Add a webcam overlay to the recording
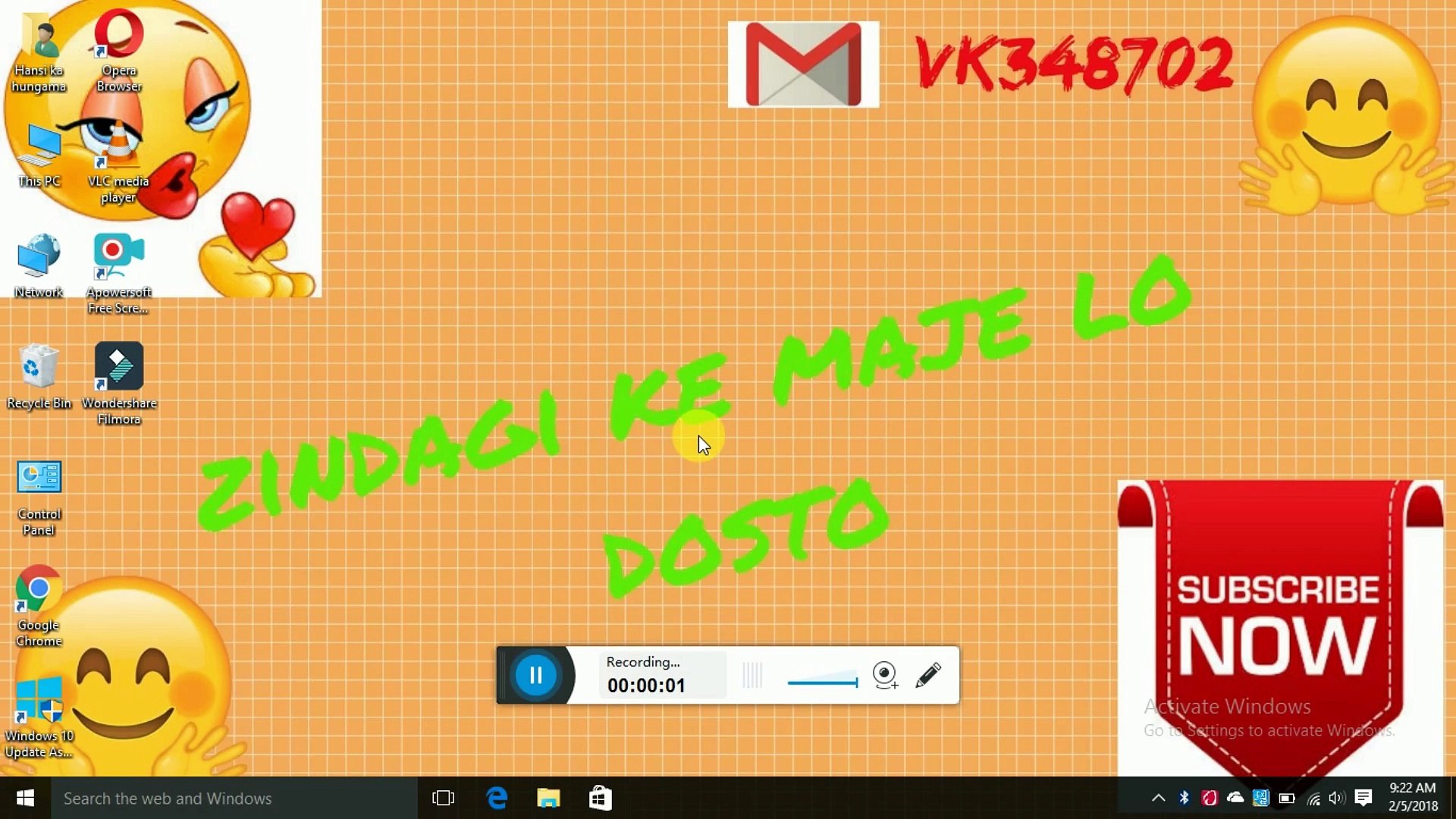 [x=886, y=675]
